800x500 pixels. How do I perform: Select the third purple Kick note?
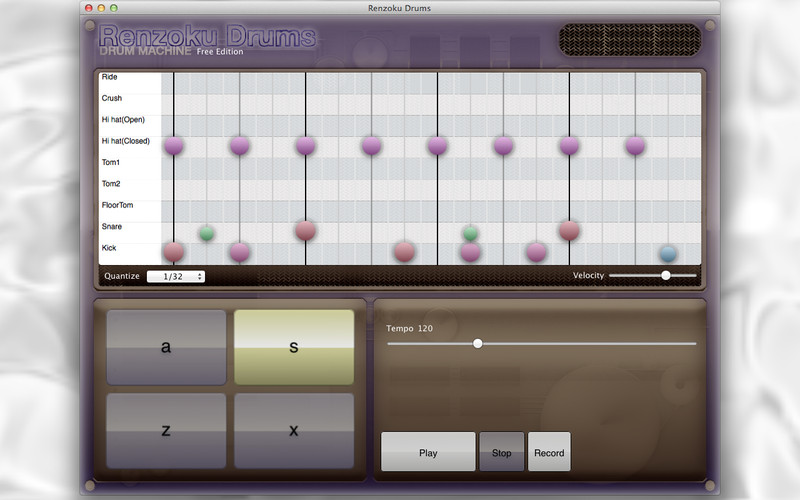(536, 252)
